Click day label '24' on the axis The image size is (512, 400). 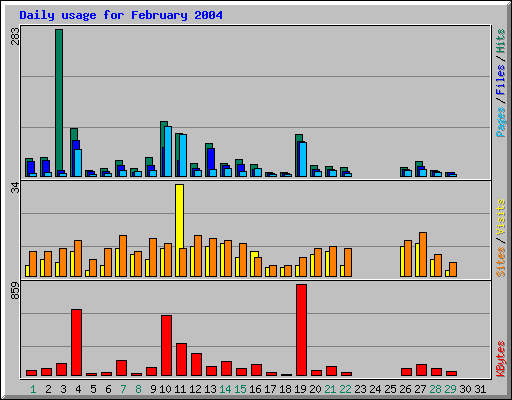(x=375, y=389)
